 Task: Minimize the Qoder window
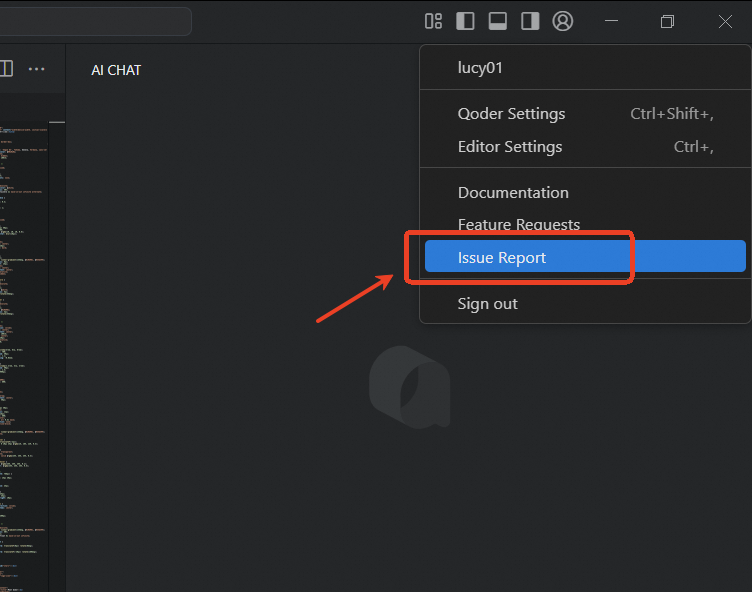click(612, 21)
